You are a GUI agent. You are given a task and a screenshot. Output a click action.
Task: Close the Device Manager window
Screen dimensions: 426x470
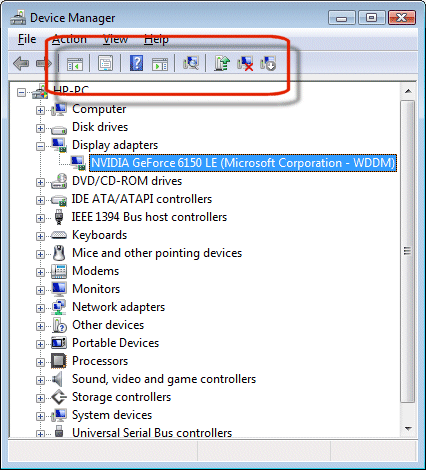402,18
